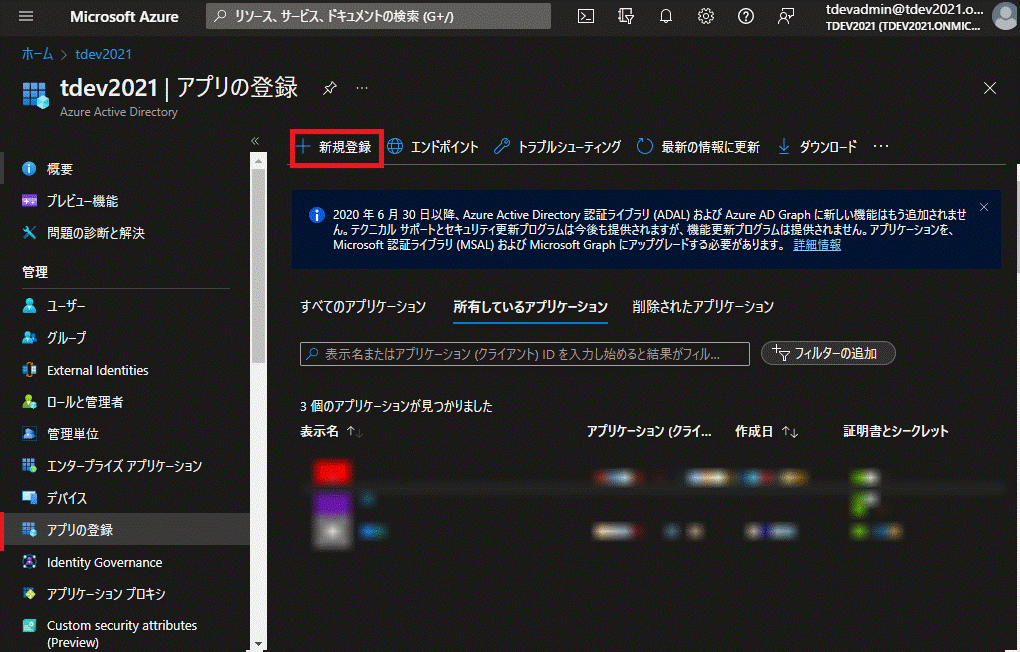1020x652 pixels.
Task: Click sidebar scrollbar down arrow
Action: [258, 644]
